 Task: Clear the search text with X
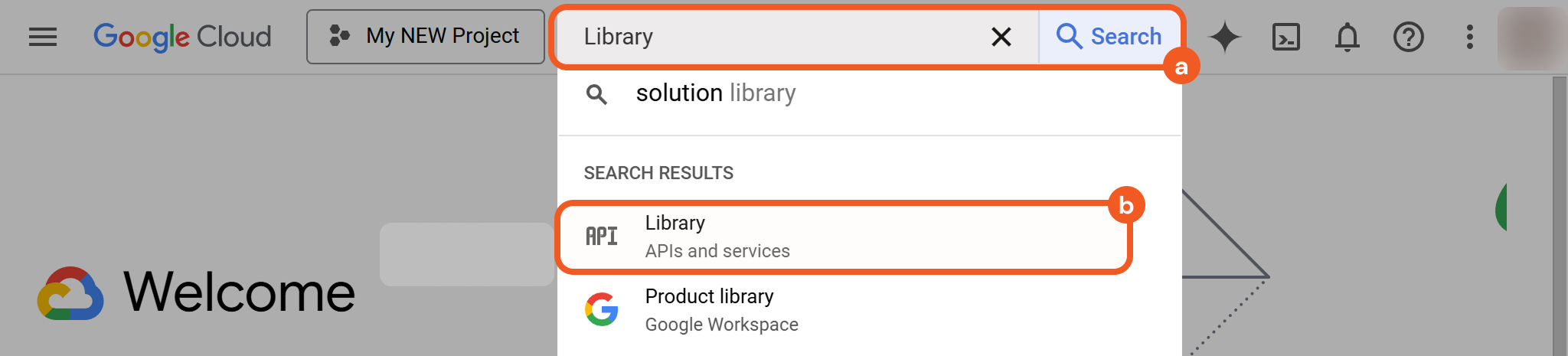(x=1001, y=37)
